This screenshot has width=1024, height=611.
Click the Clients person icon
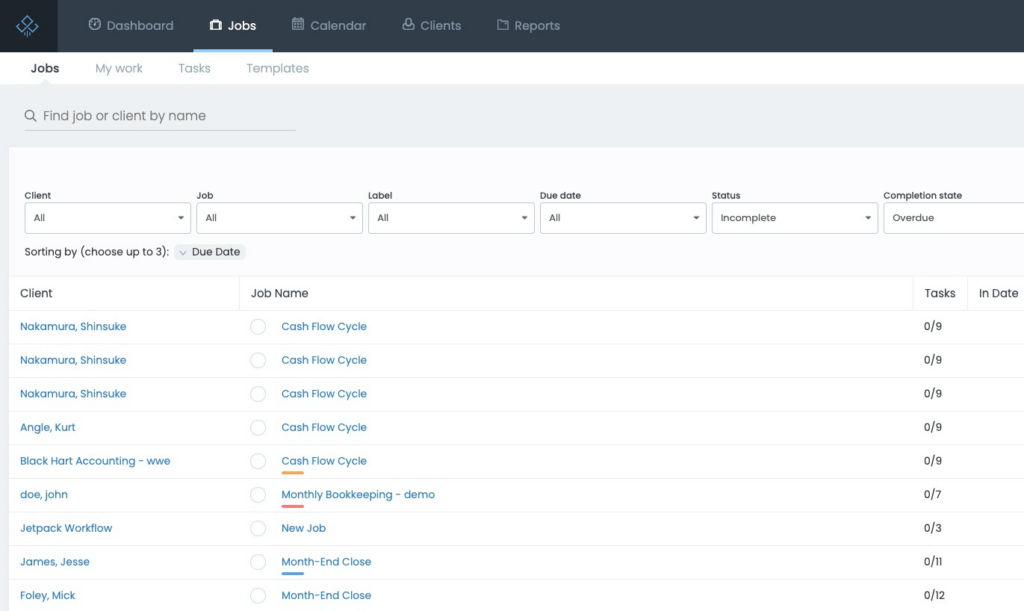coord(408,25)
